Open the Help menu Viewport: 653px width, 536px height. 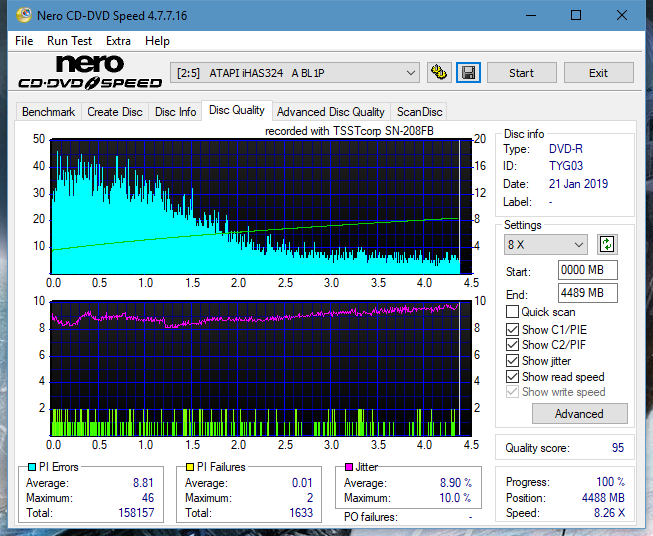point(157,41)
